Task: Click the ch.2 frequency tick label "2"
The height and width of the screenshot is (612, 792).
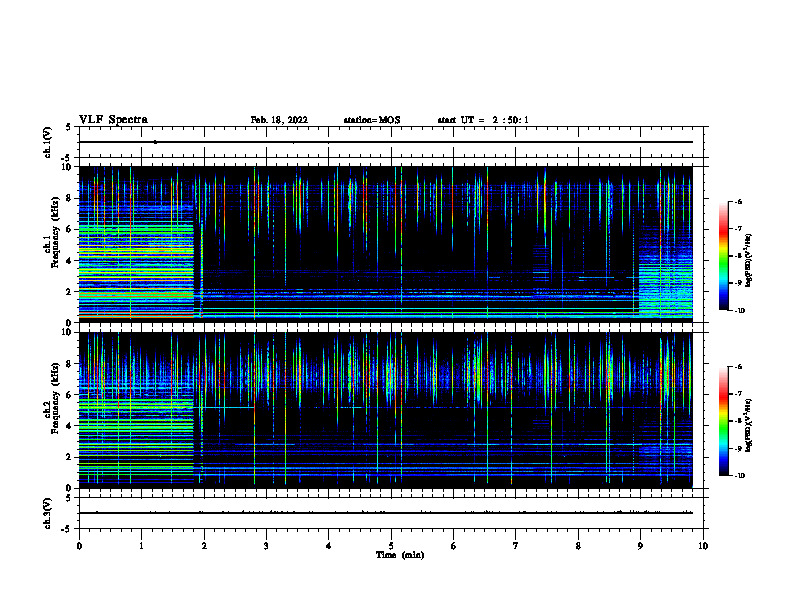Action: [70, 457]
